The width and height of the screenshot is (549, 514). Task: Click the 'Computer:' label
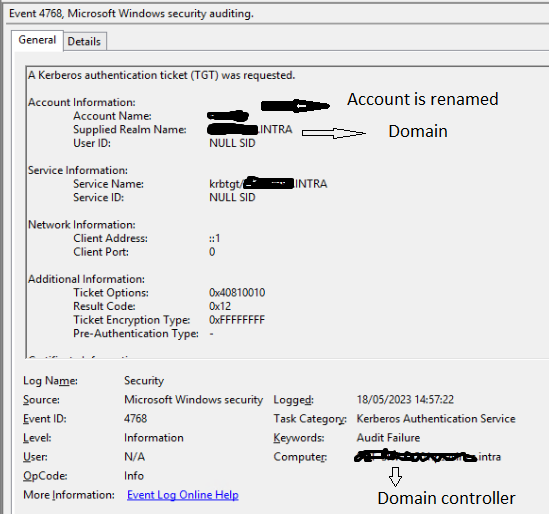click(x=300, y=457)
